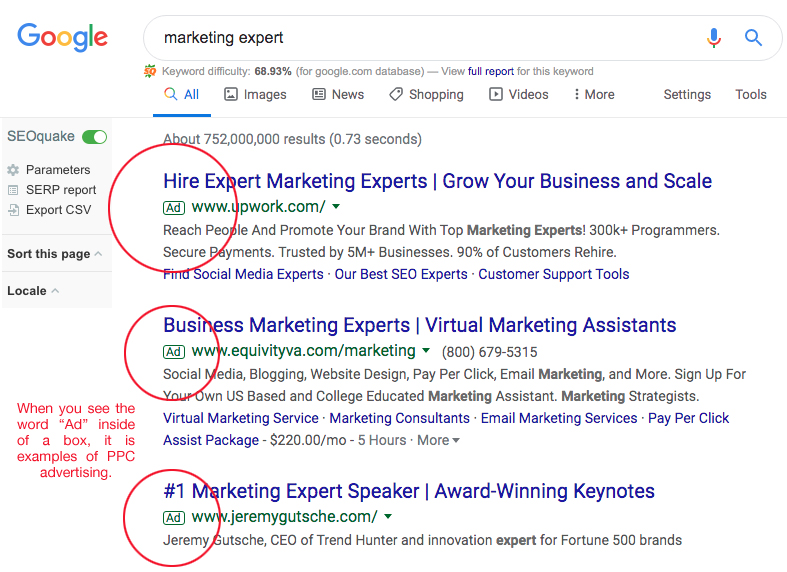Click the SEOquake icon beside Keyword difficulty

coord(150,71)
